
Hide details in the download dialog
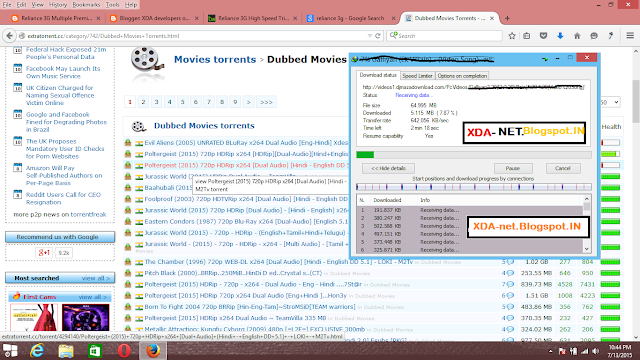388,168
